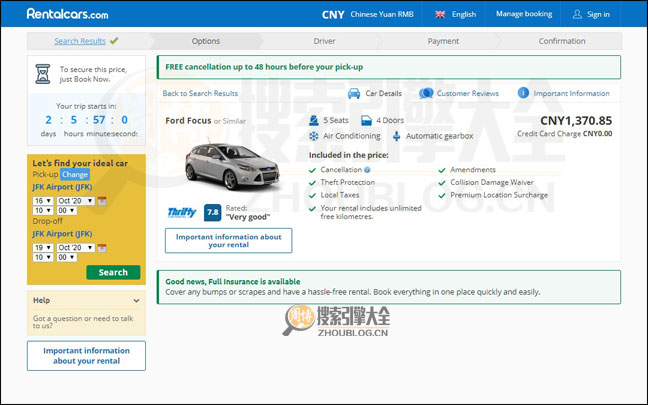
Task: Click the hourglass icon in the timer box
Action: pos(43,74)
